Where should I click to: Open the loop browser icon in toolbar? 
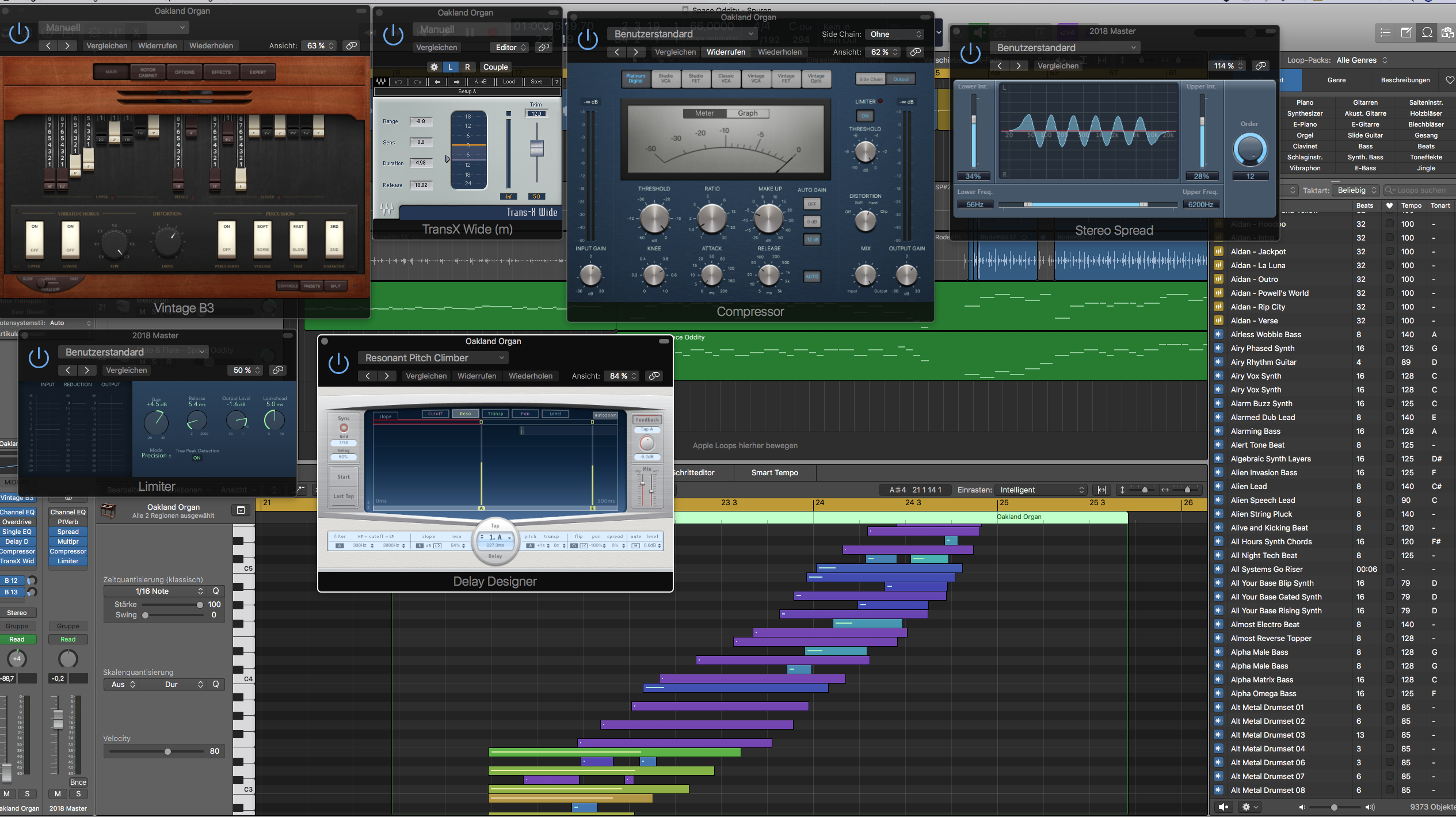pos(1427,32)
